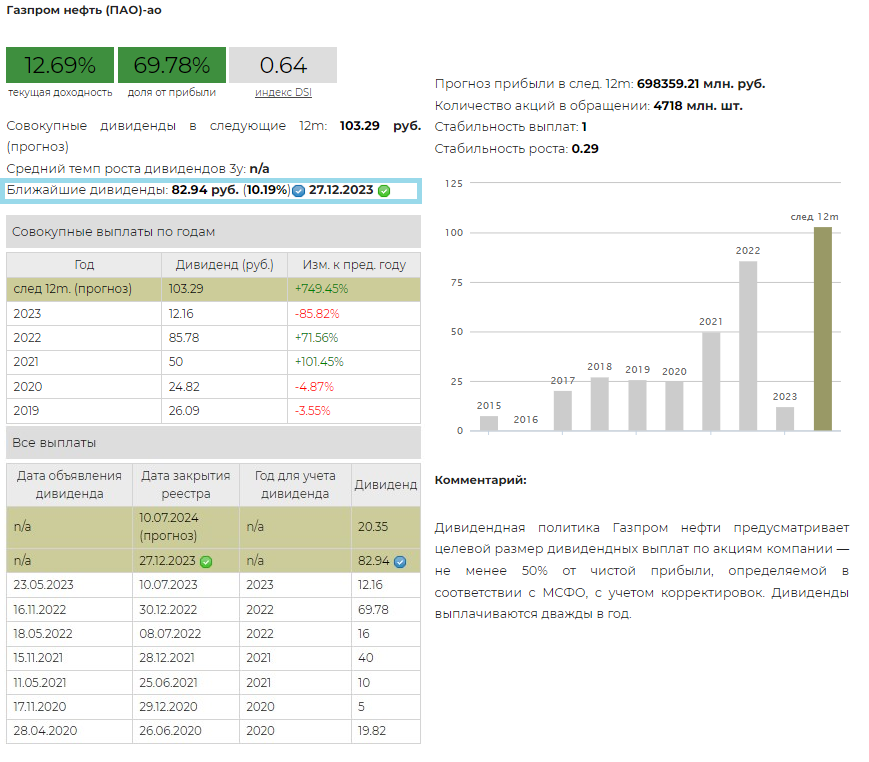This screenshot has height=762, width=869.
Task: Click the Изм. к пред. году column header
Action: point(348,265)
